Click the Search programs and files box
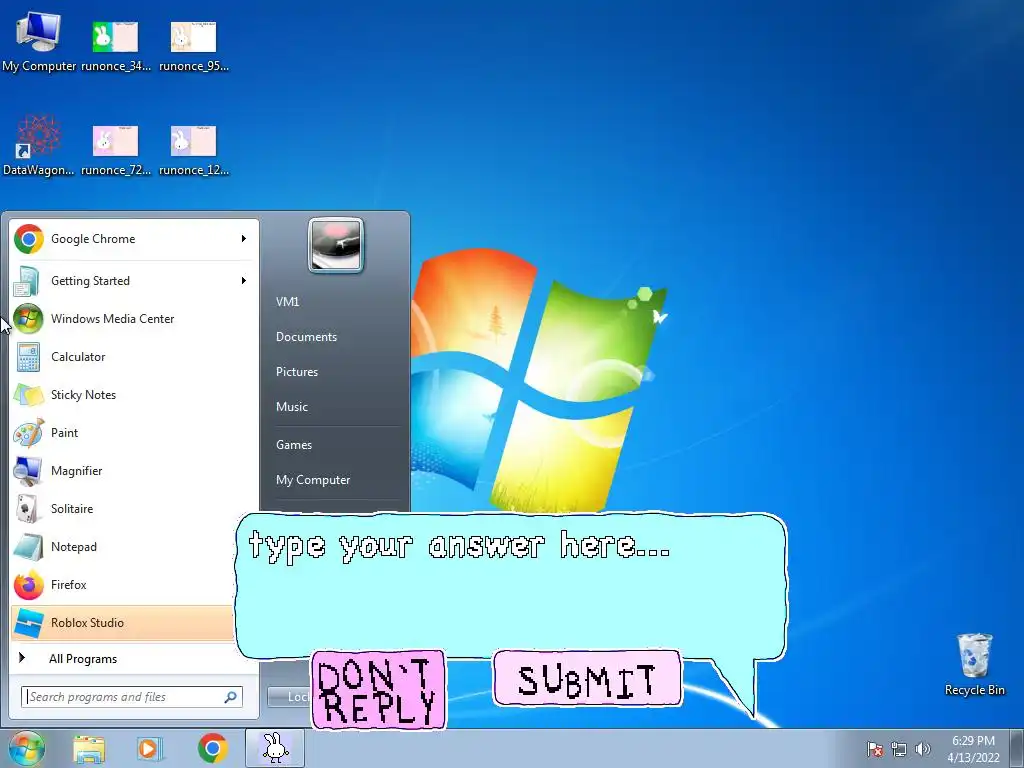 click(131, 697)
